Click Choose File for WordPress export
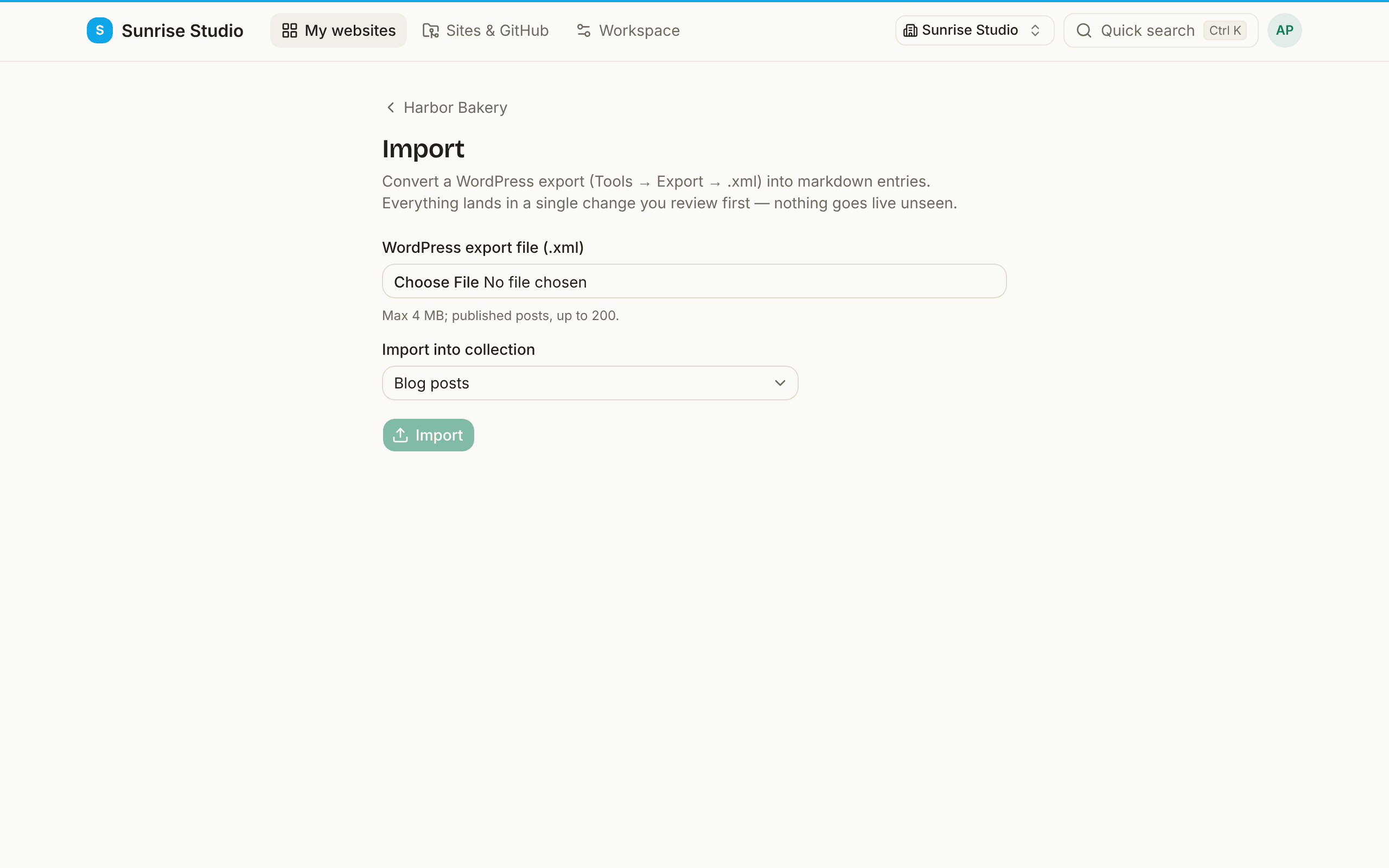1389x868 pixels. [x=436, y=282]
